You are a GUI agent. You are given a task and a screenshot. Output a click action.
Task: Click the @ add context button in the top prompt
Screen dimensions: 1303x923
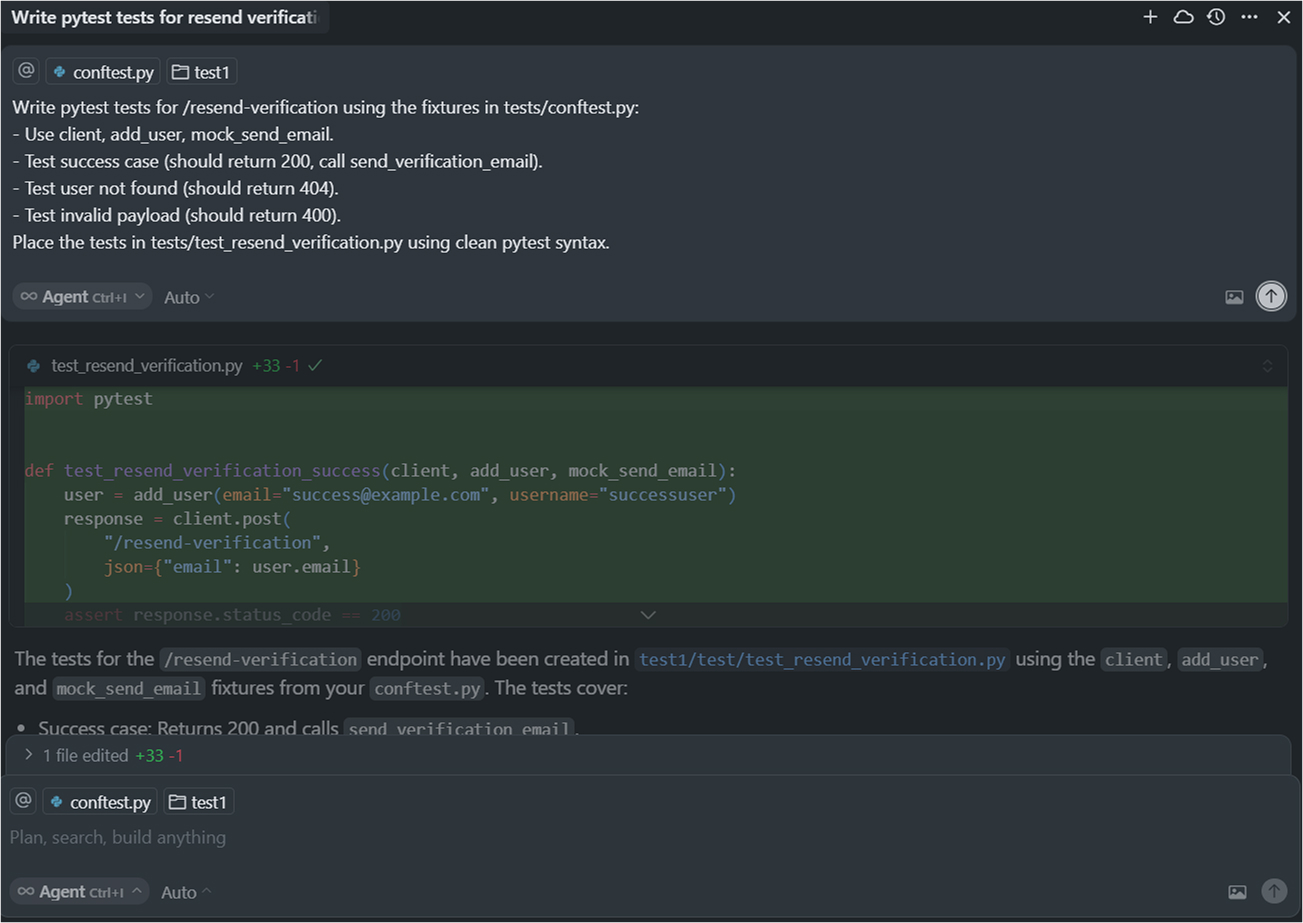(26, 71)
